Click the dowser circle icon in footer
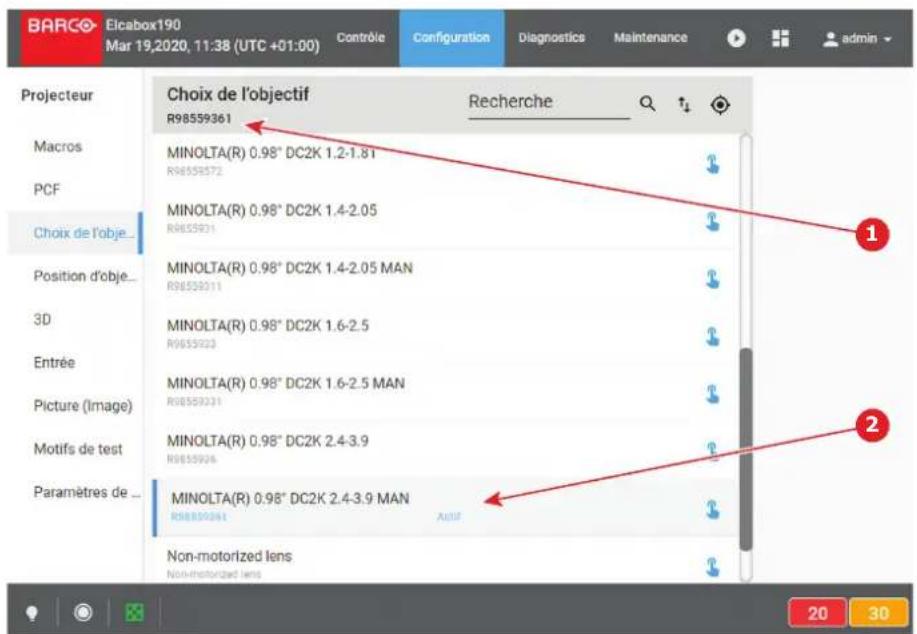Viewport: 917px width, 634px height. click(83, 612)
